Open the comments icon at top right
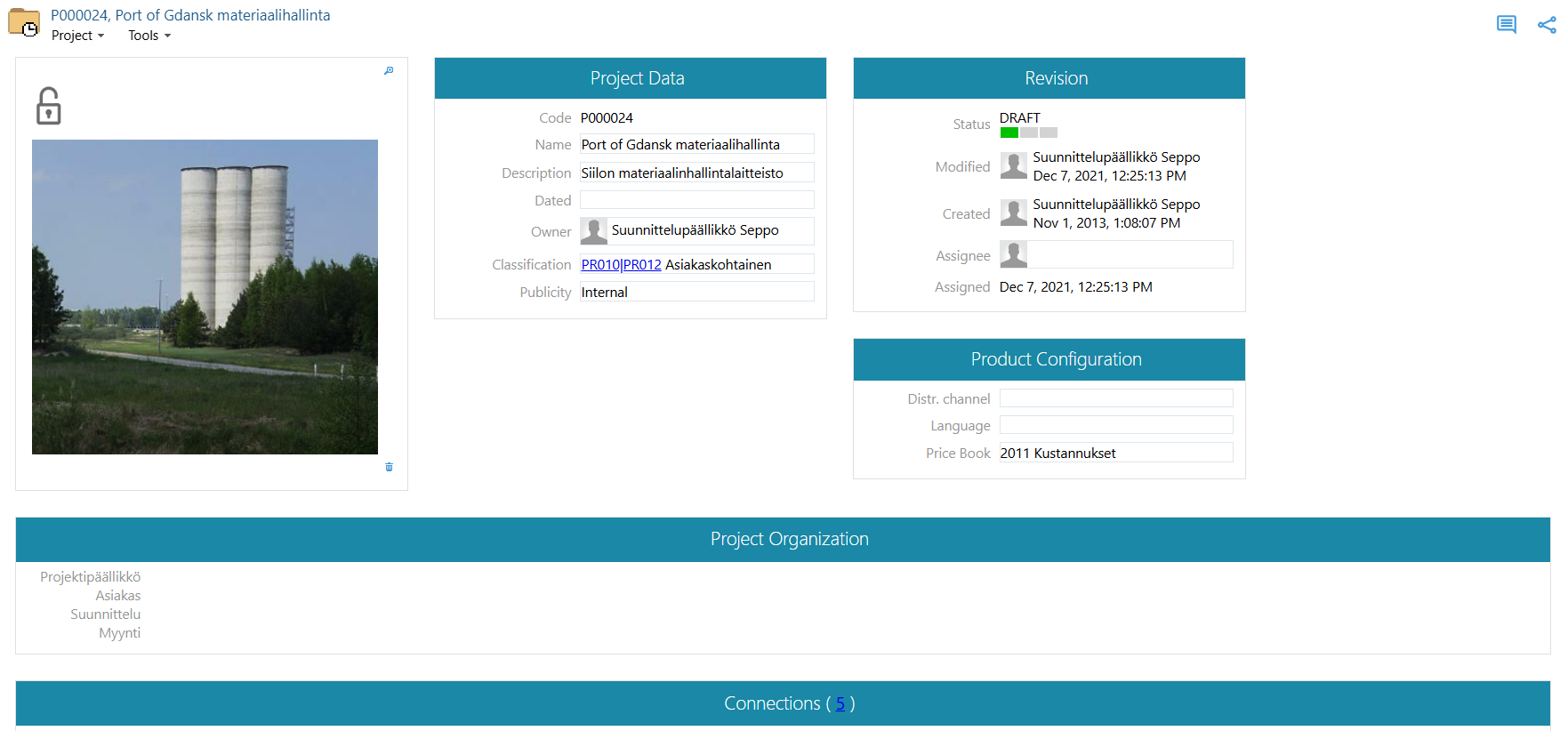Viewport: 1568px width, 731px height. click(1506, 25)
